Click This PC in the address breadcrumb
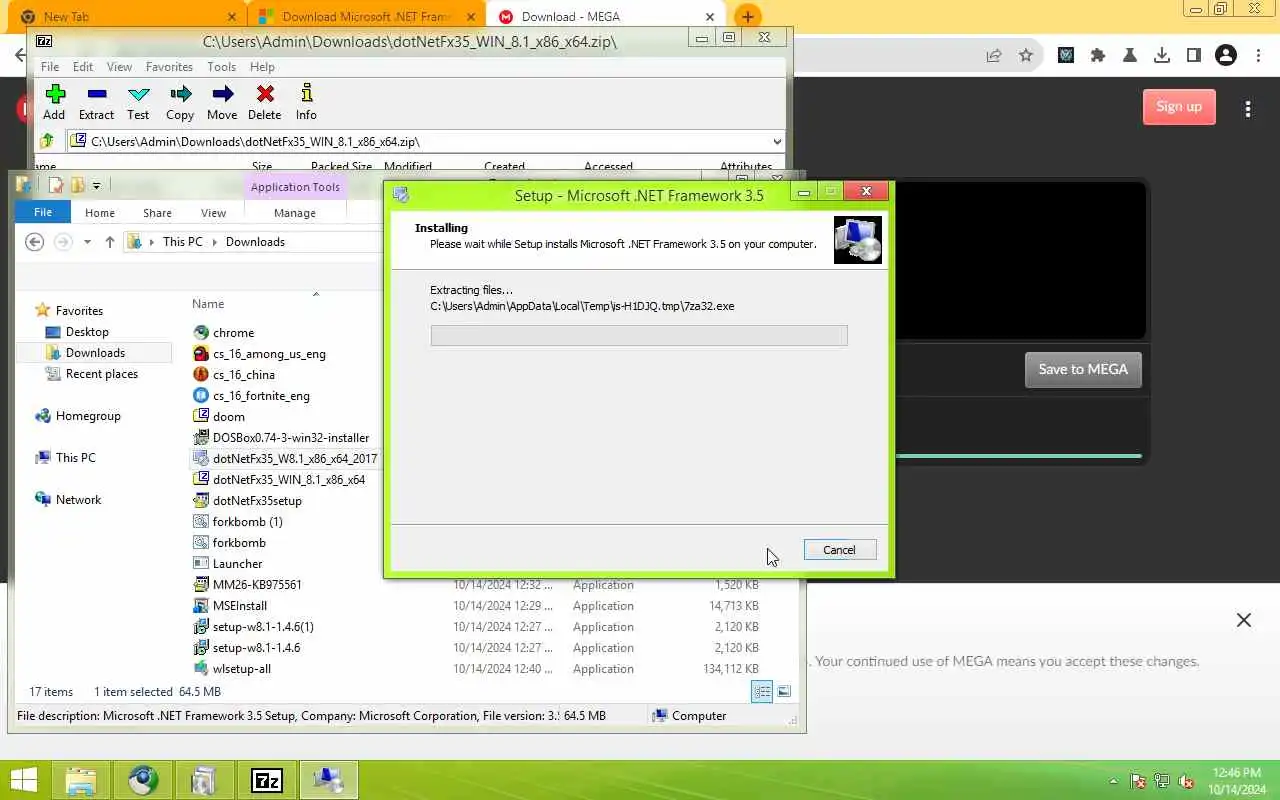The image size is (1280, 800). pyautogui.click(x=183, y=242)
